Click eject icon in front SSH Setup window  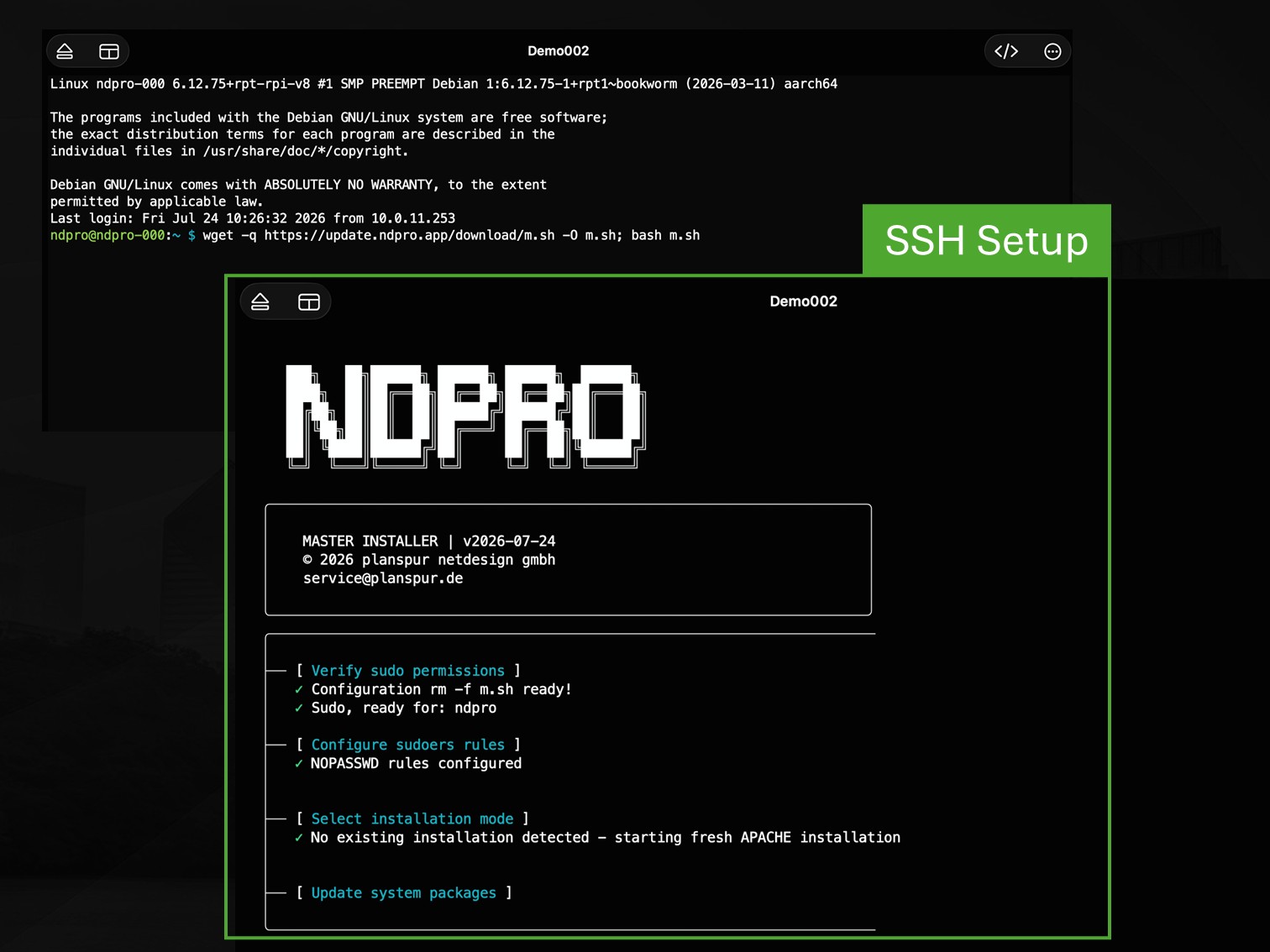coord(260,301)
